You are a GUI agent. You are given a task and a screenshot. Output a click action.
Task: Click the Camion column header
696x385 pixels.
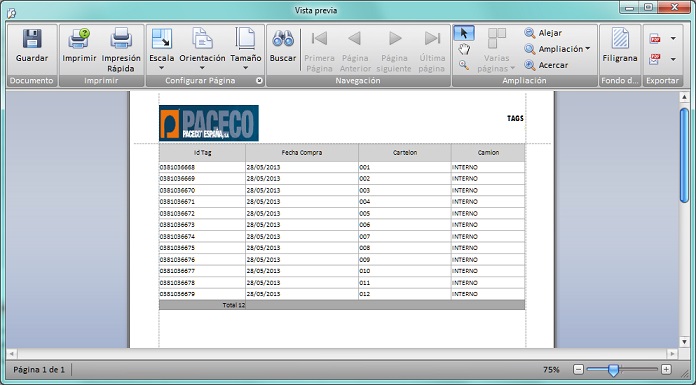[488, 153]
